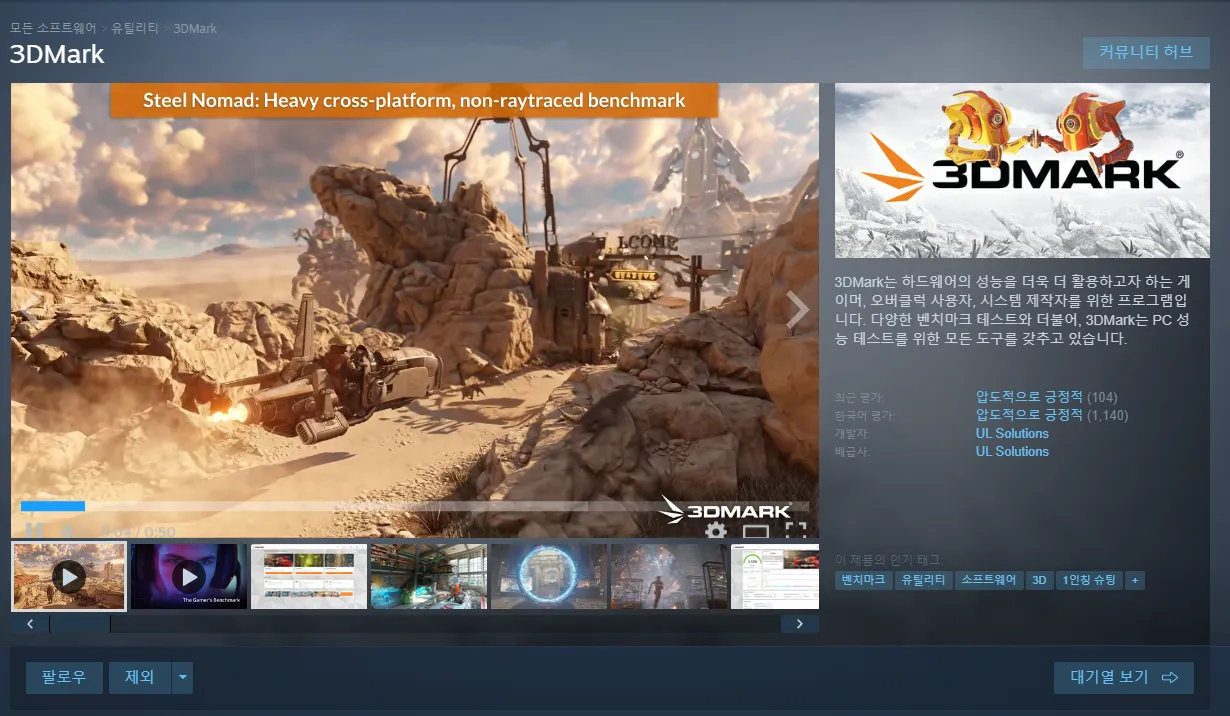Add a tag with the plus button
This screenshot has height=716, width=1230.
pyautogui.click(x=1135, y=580)
